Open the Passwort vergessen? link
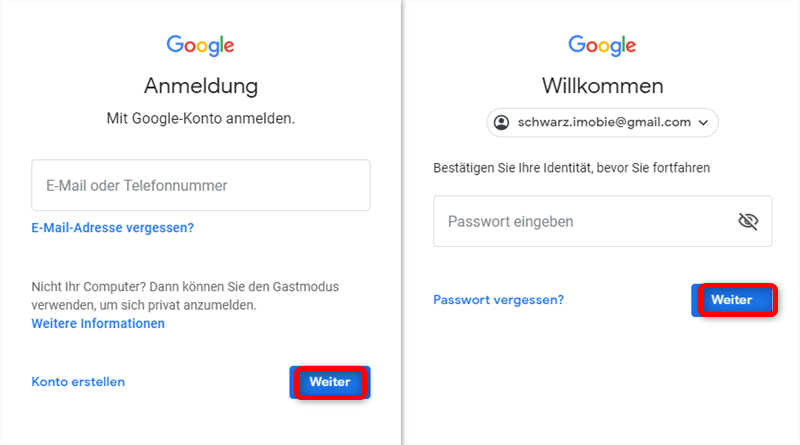800x445 pixels. coord(498,299)
